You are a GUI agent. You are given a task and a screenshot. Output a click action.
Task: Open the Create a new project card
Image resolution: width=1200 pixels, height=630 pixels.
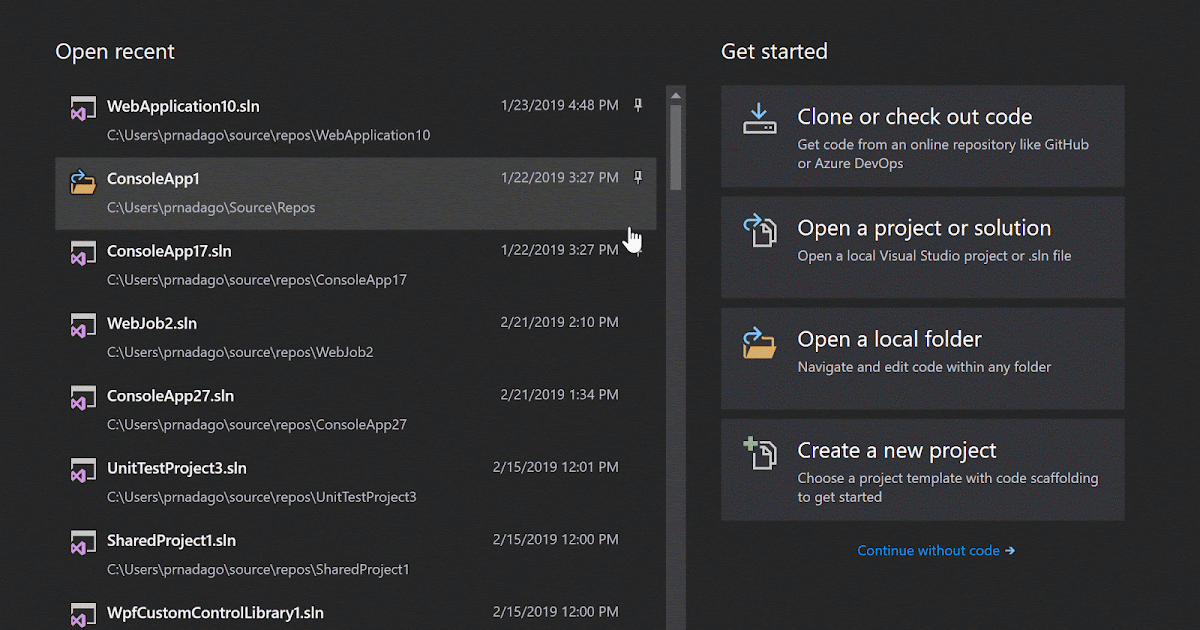(922, 469)
